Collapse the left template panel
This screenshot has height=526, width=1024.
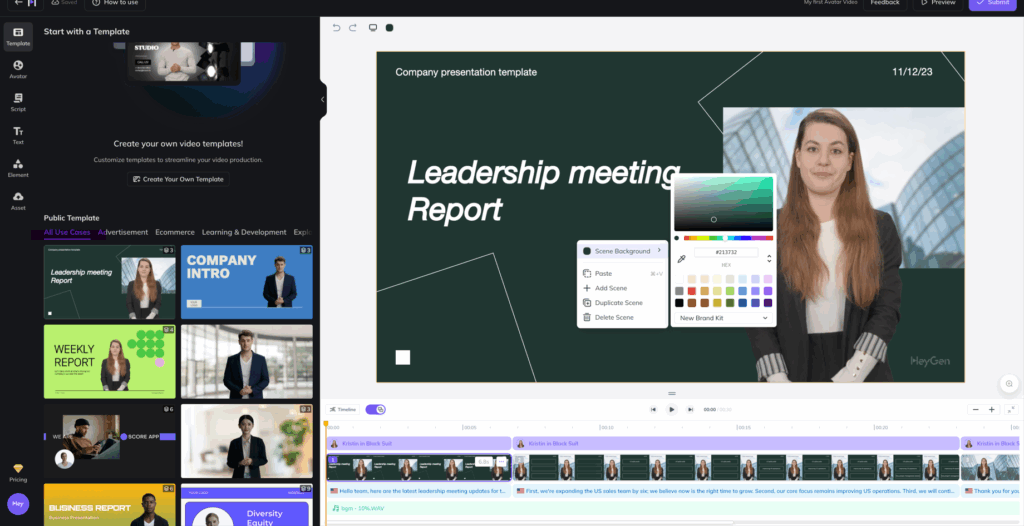323,99
